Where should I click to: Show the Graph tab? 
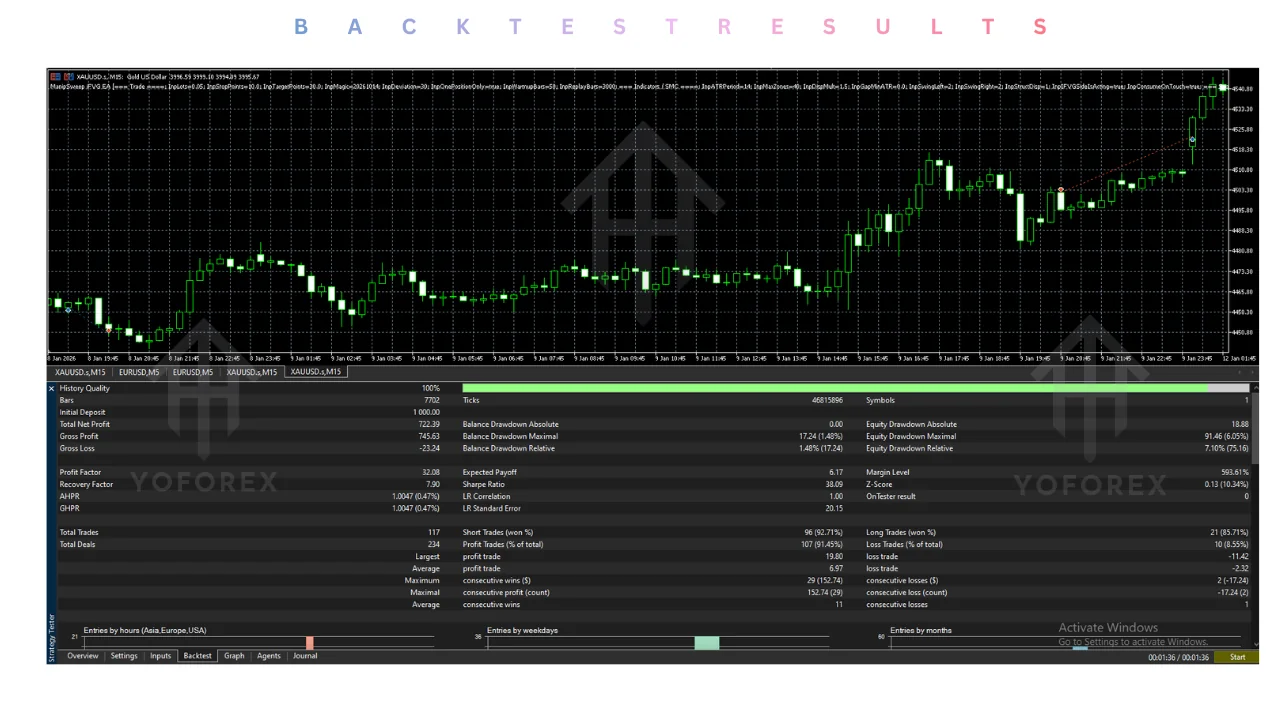pyautogui.click(x=234, y=656)
